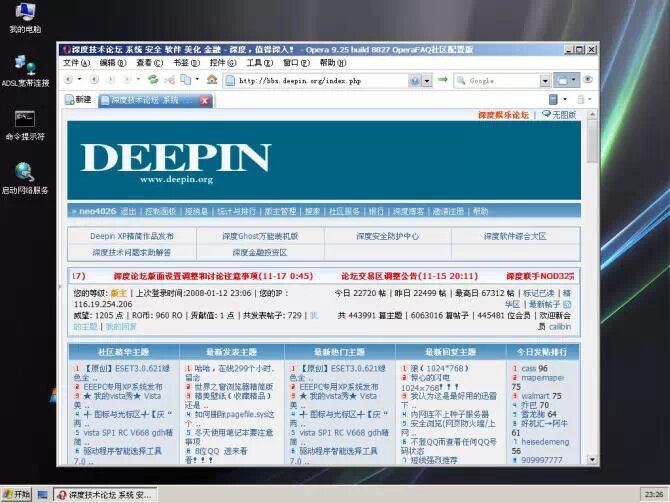Open the 书签 menu

point(186,63)
